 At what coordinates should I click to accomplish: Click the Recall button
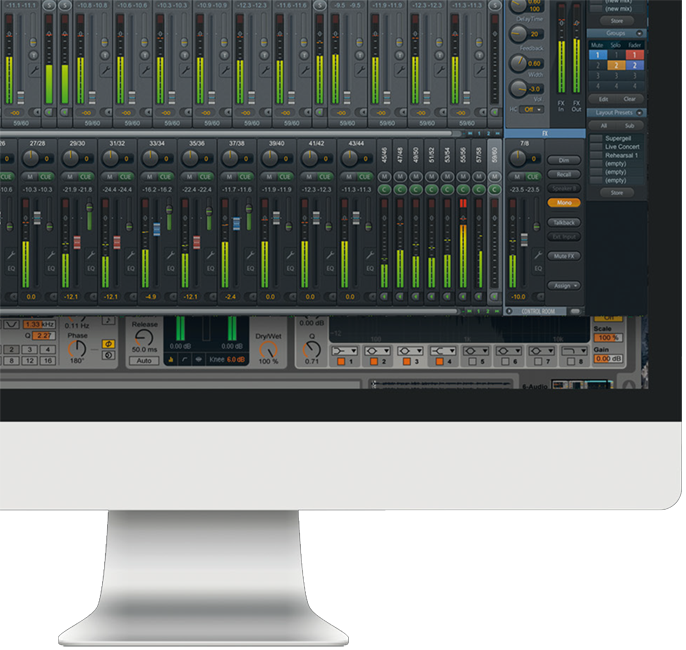point(564,175)
